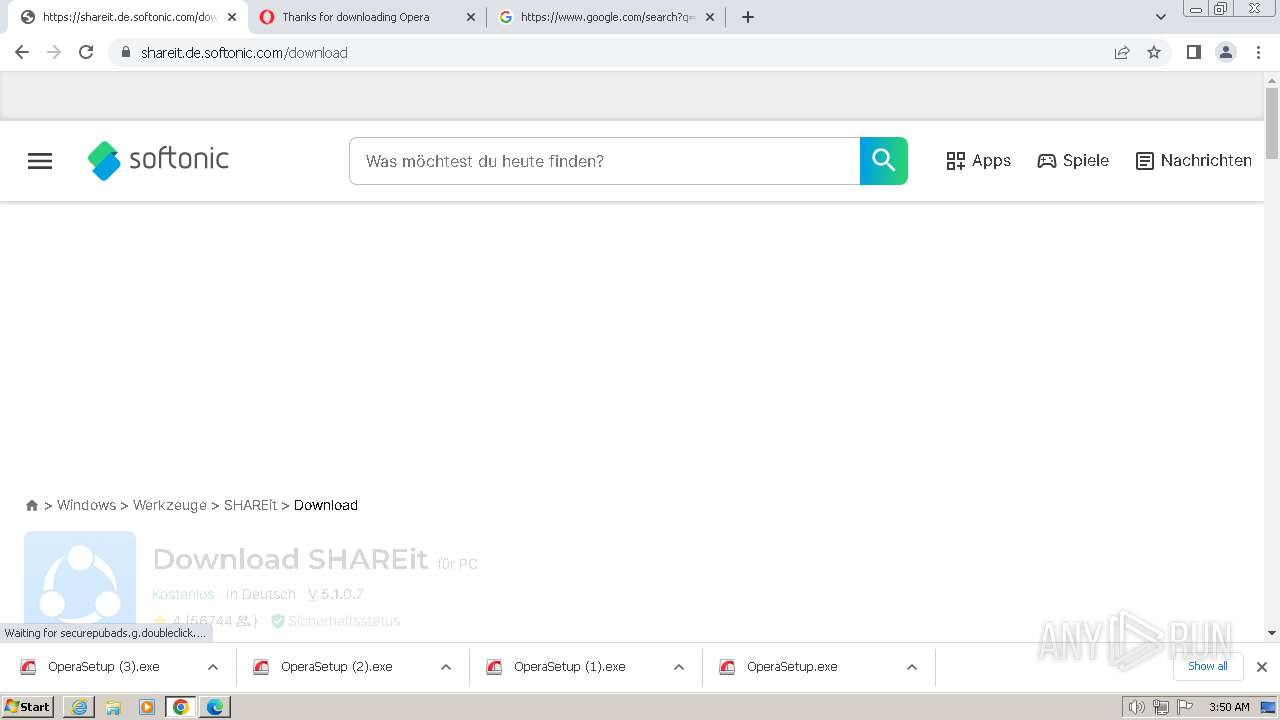Screen dimensions: 1280x720
Task: Open File Explorer from taskbar
Action: pyautogui.click(x=113, y=707)
